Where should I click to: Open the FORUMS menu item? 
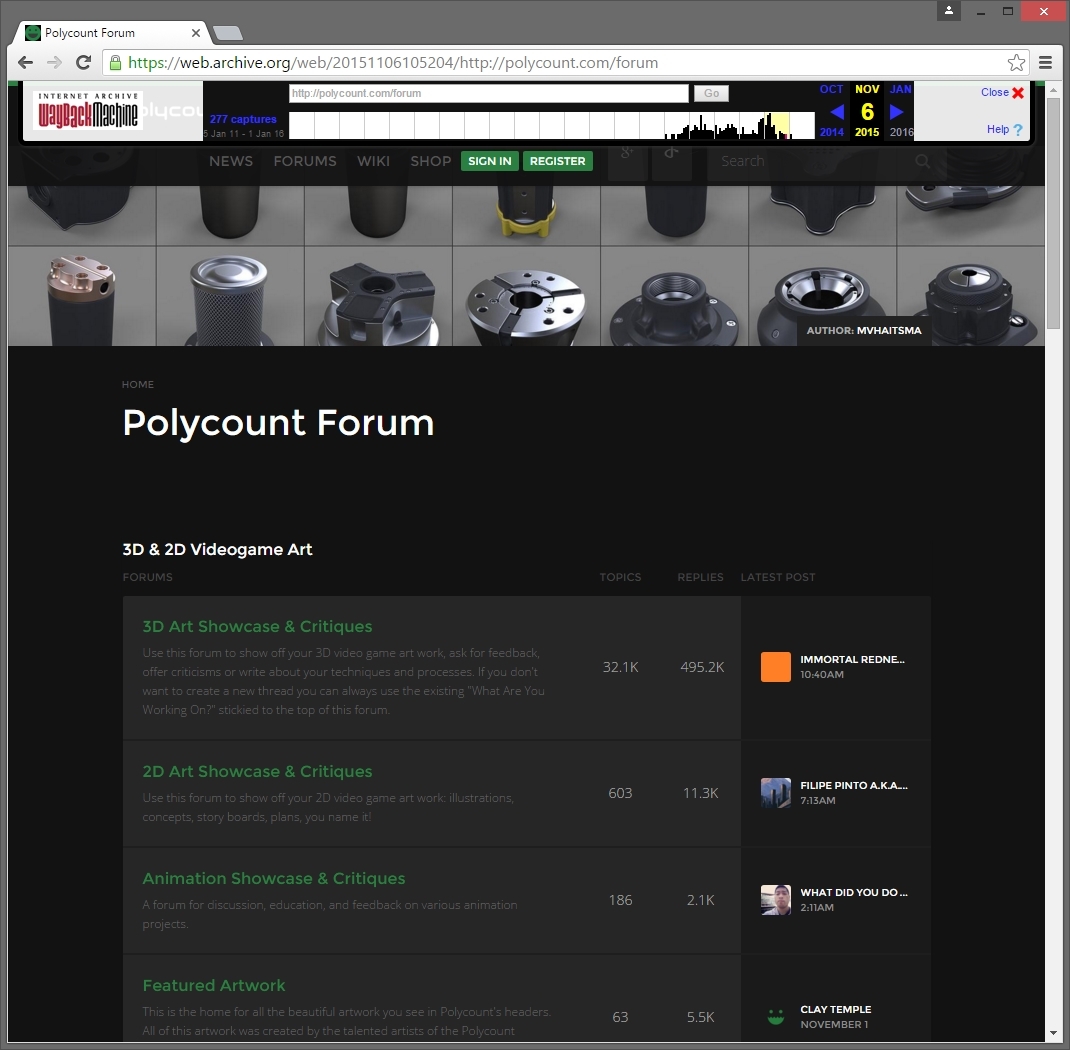click(305, 162)
